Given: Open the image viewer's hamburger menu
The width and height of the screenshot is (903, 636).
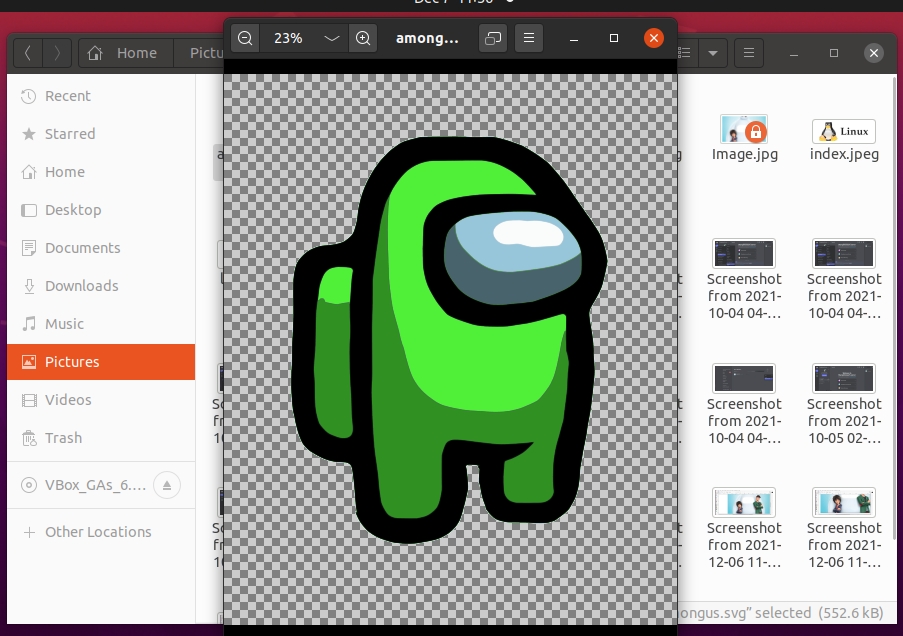Looking at the screenshot, I should point(529,38).
